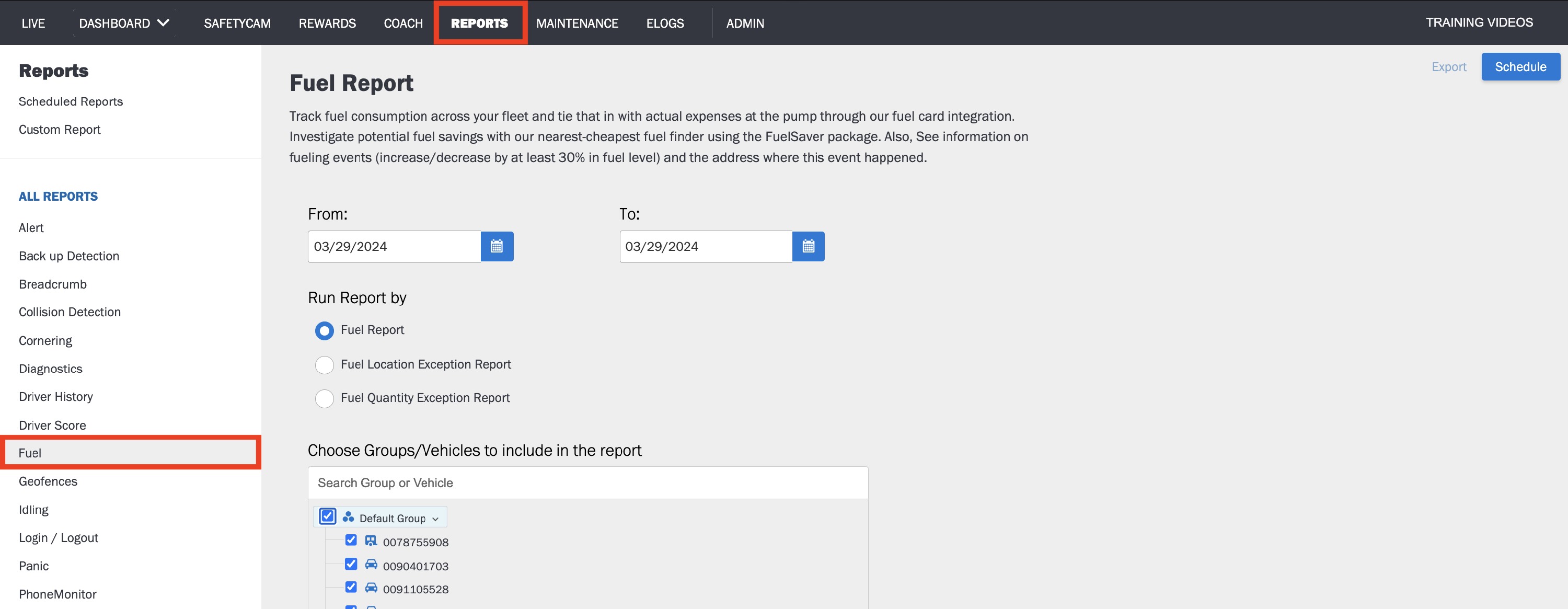Image resolution: width=1568 pixels, height=609 pixels.
Task: Open the Admin tab
Action: (x=745, y=23)
